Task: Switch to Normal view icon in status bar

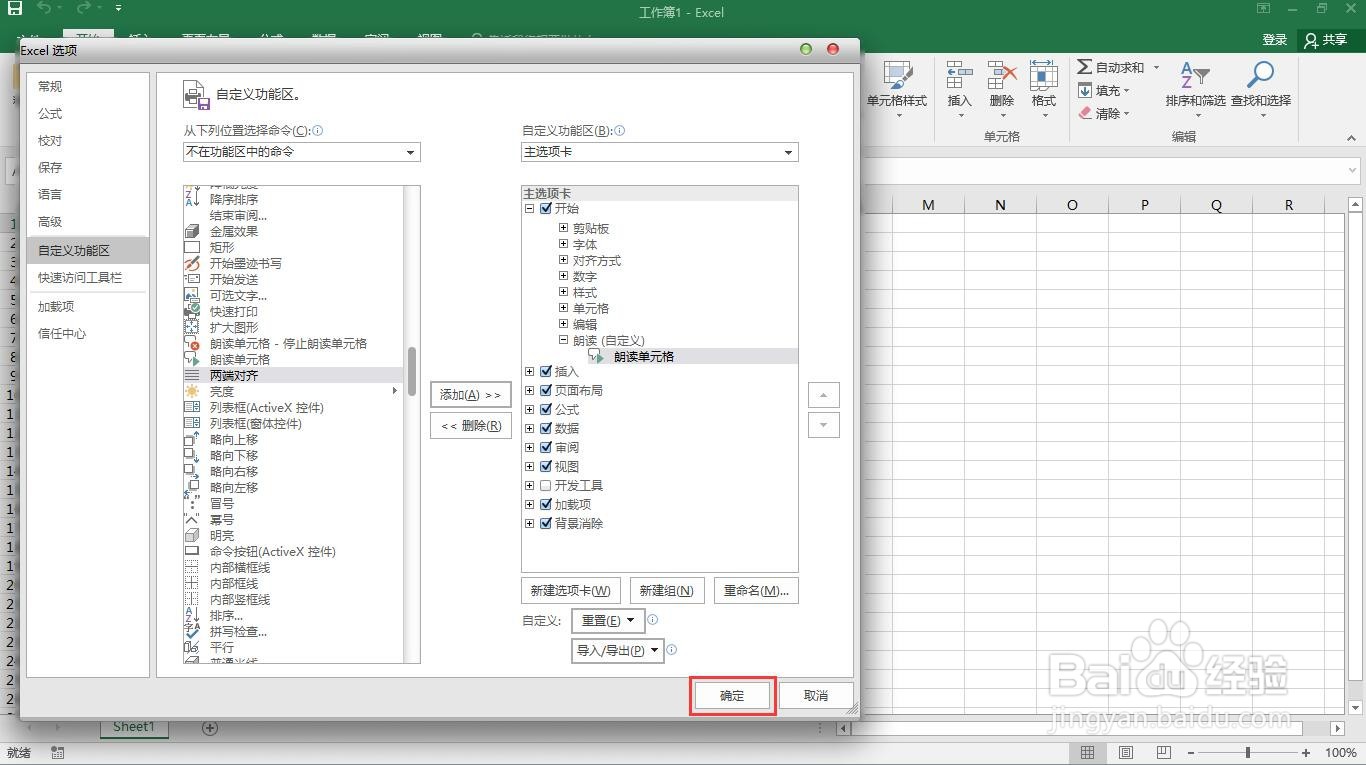Action: [x=1087, y=752]
